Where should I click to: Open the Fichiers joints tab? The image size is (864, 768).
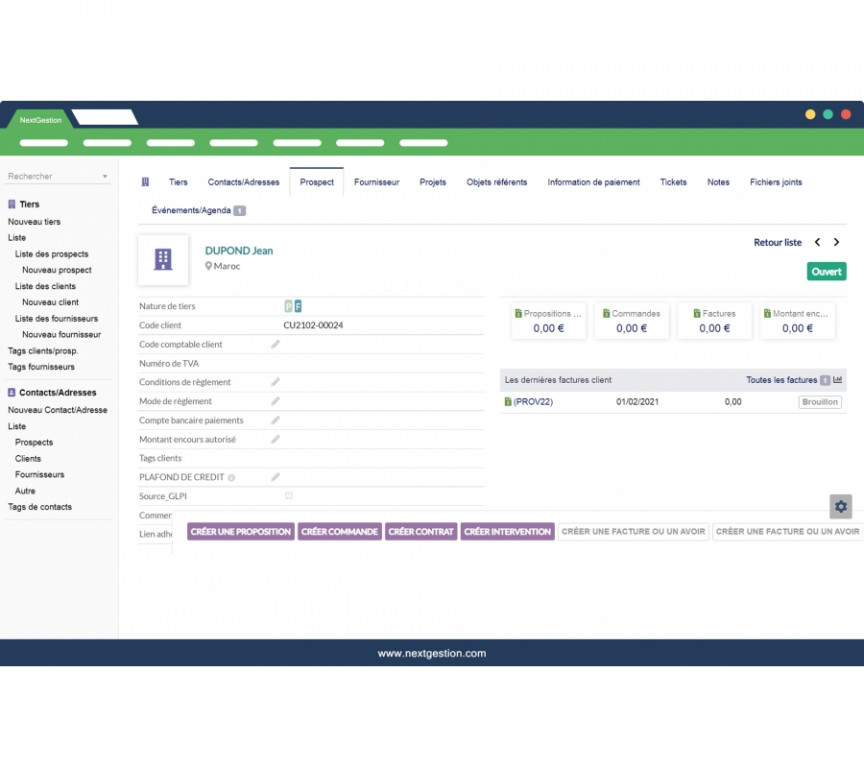(x=776, y=182)
